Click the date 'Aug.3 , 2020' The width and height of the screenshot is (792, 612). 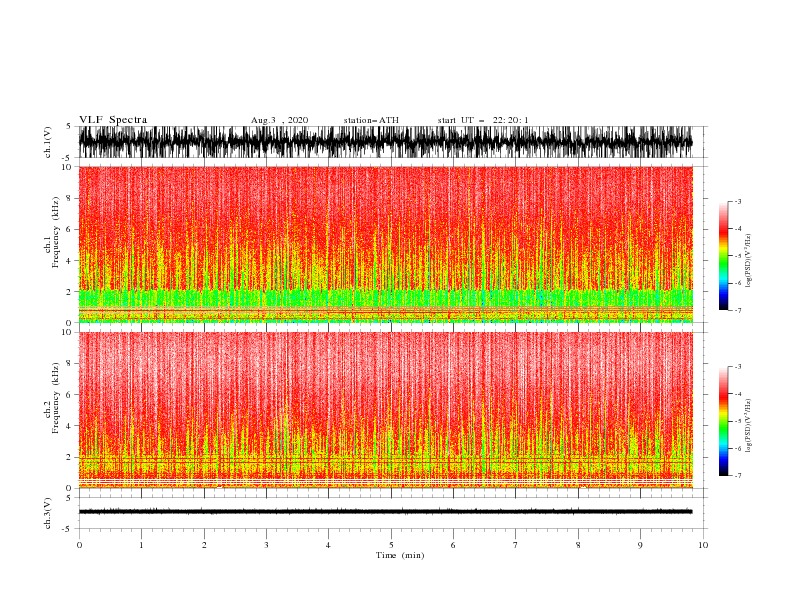(x=279, y=120)
